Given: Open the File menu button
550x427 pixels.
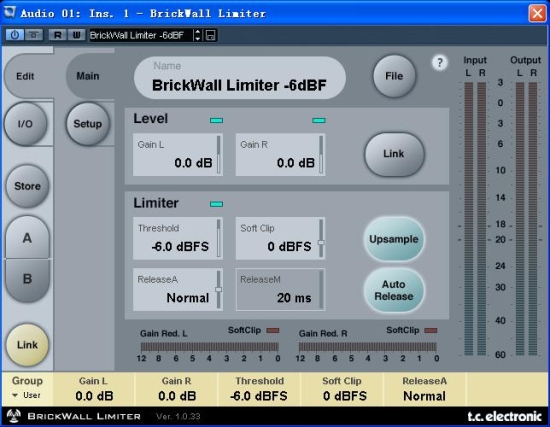Looking at the screenshot, I should [x=394, y=76].
